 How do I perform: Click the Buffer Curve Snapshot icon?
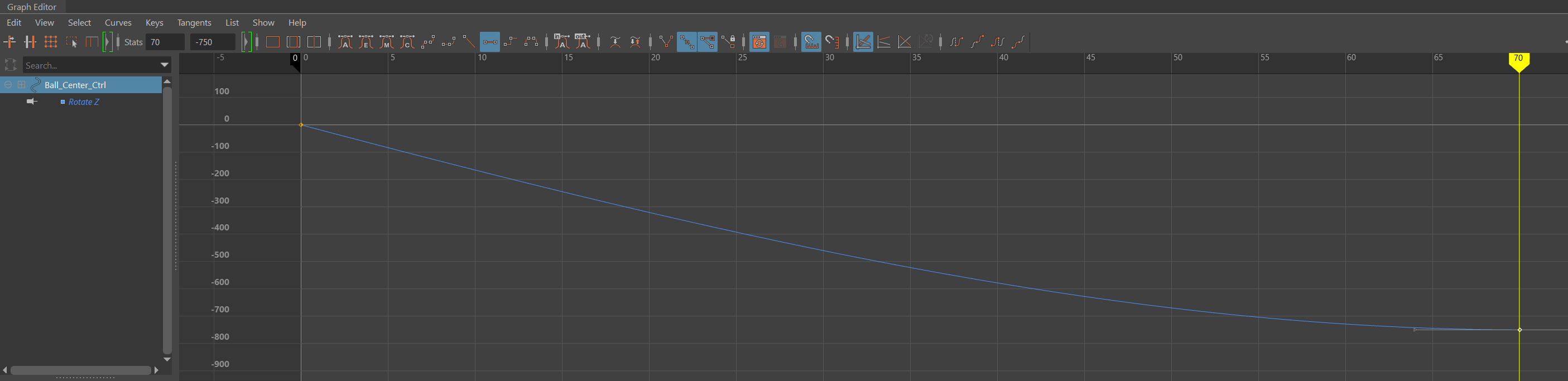click(615, 42)
